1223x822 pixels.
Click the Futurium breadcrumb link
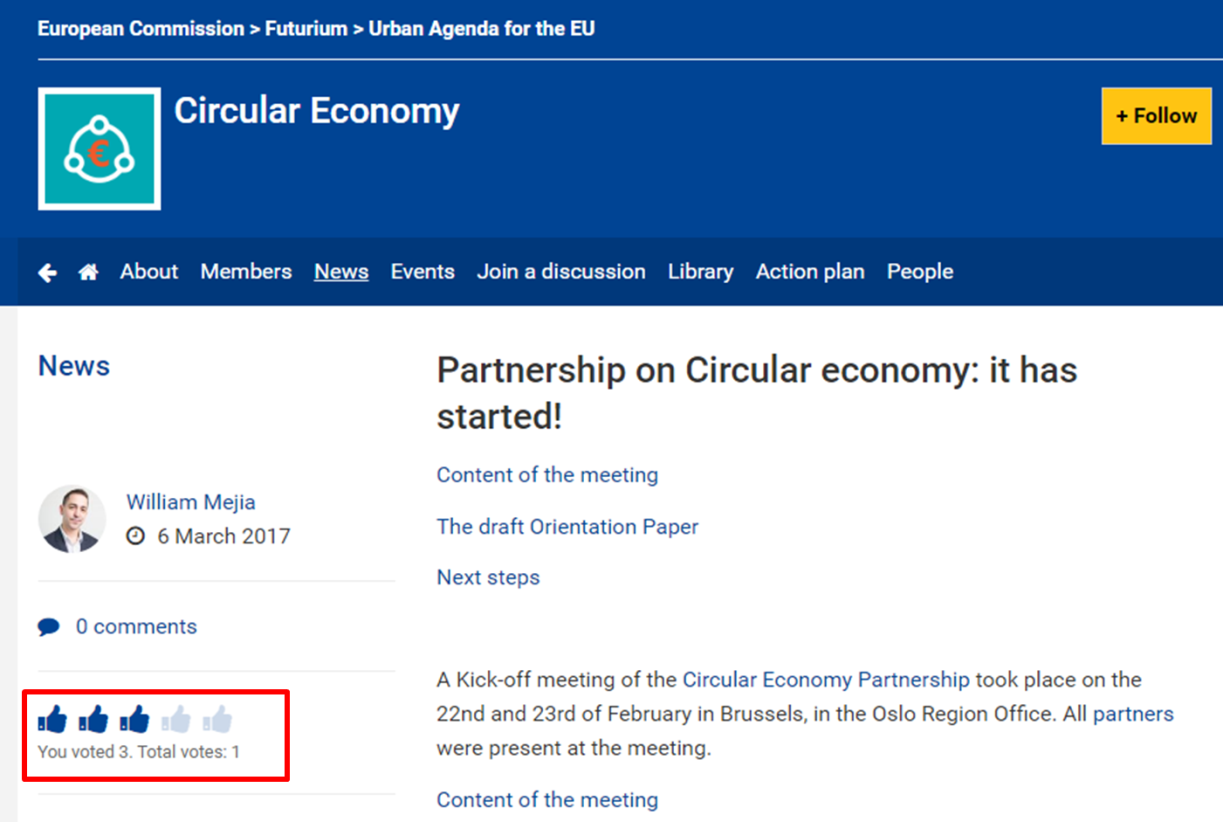[306, 29]
